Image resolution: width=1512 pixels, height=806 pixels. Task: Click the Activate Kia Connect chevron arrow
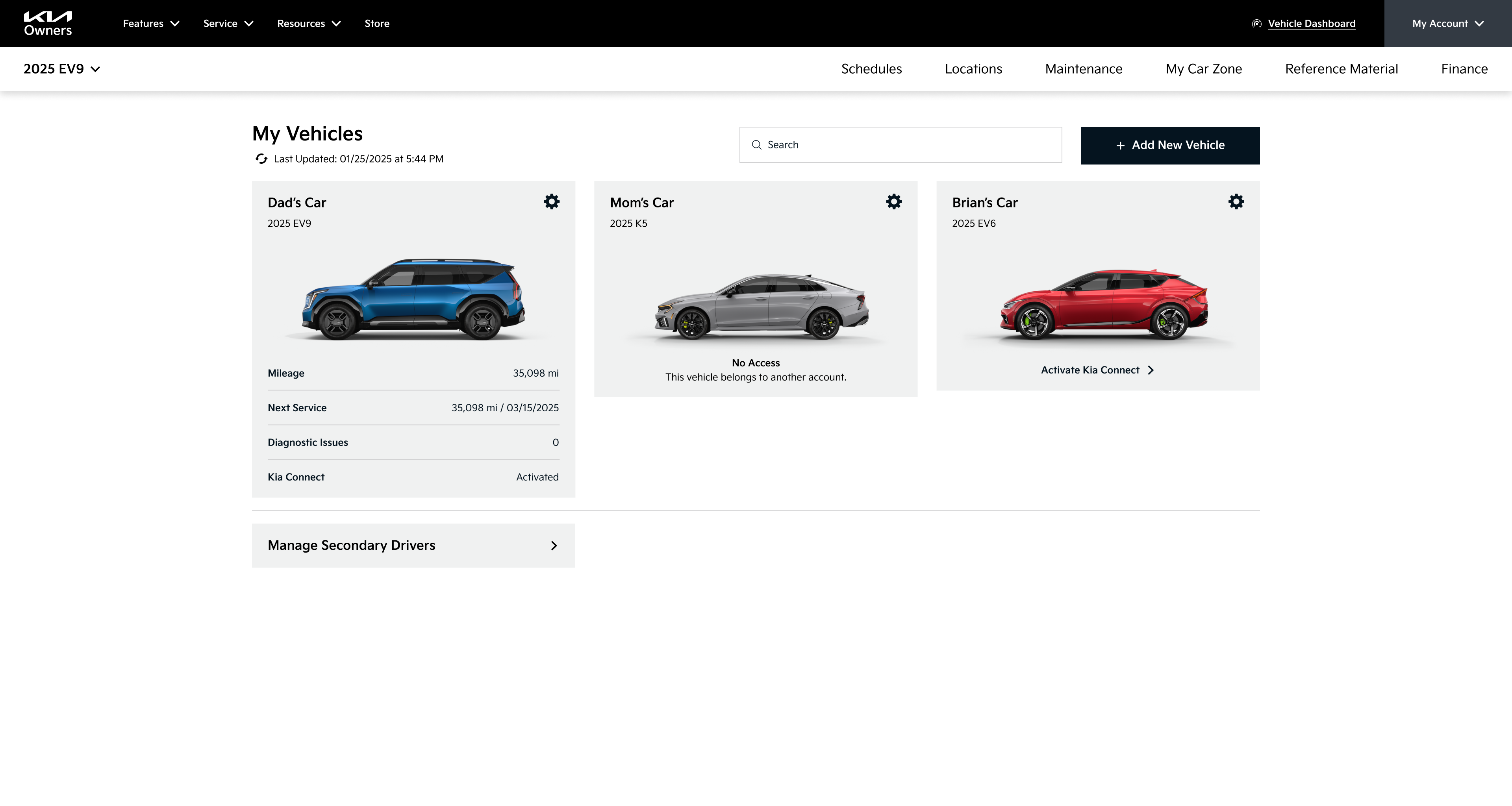pos(1151,370)
